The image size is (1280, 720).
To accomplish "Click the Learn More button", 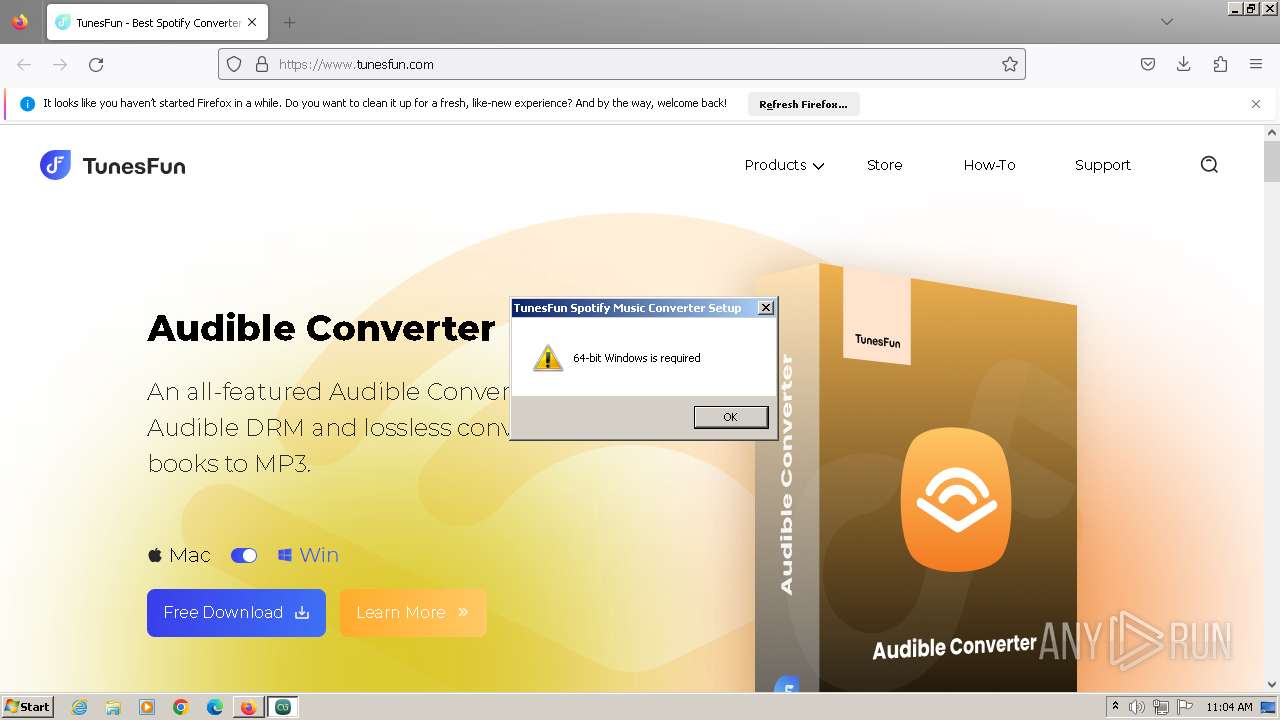I will click(x=413, y=613).
